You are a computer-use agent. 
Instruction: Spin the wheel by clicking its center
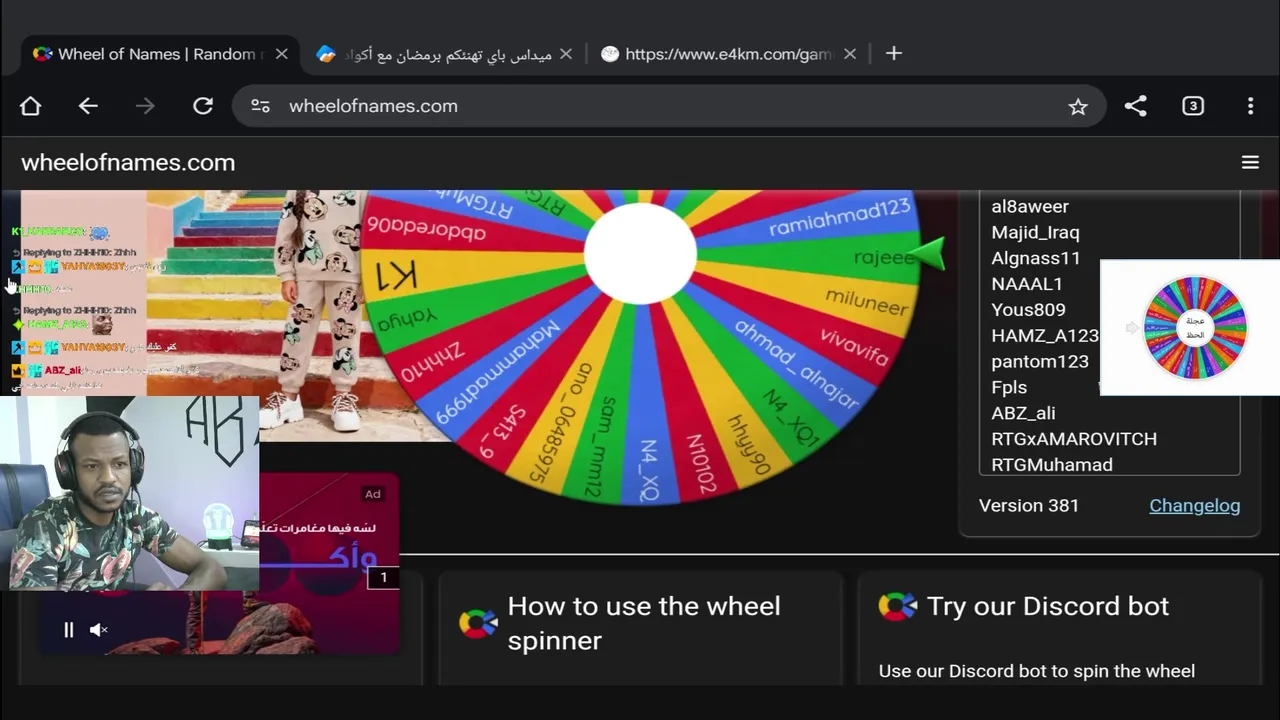click(x=640, y=253)
